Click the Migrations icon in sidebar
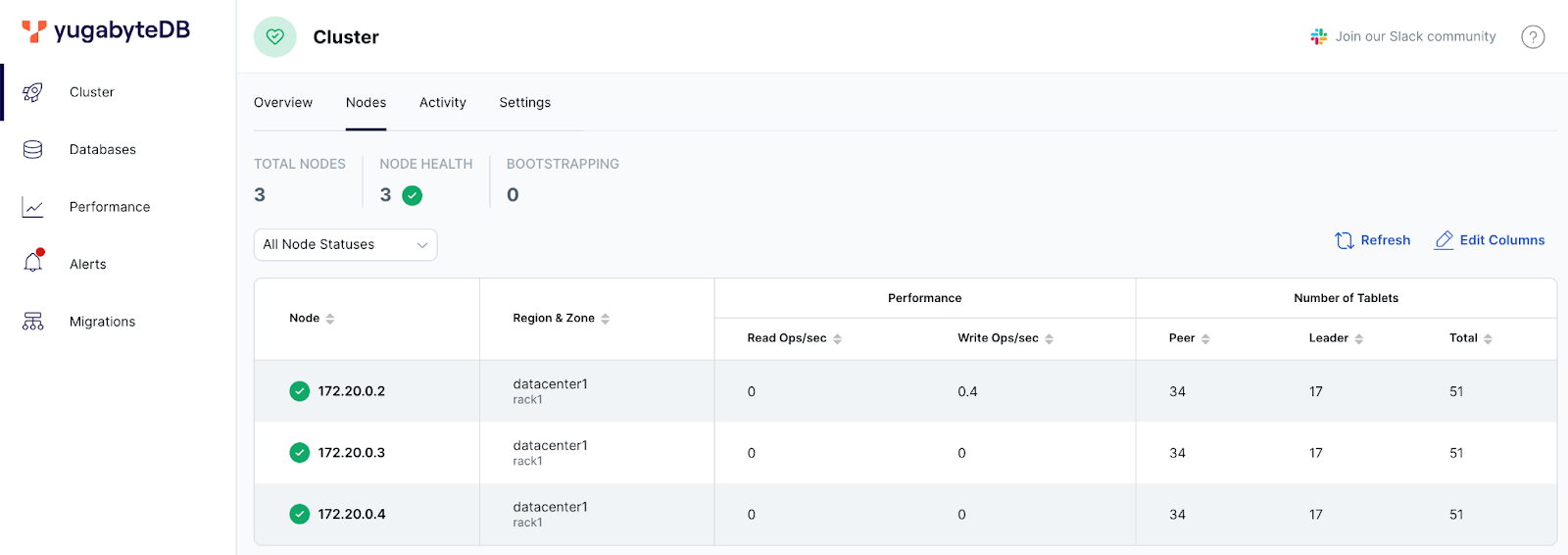The image size is (1568, 555). (x=32, y=322)
